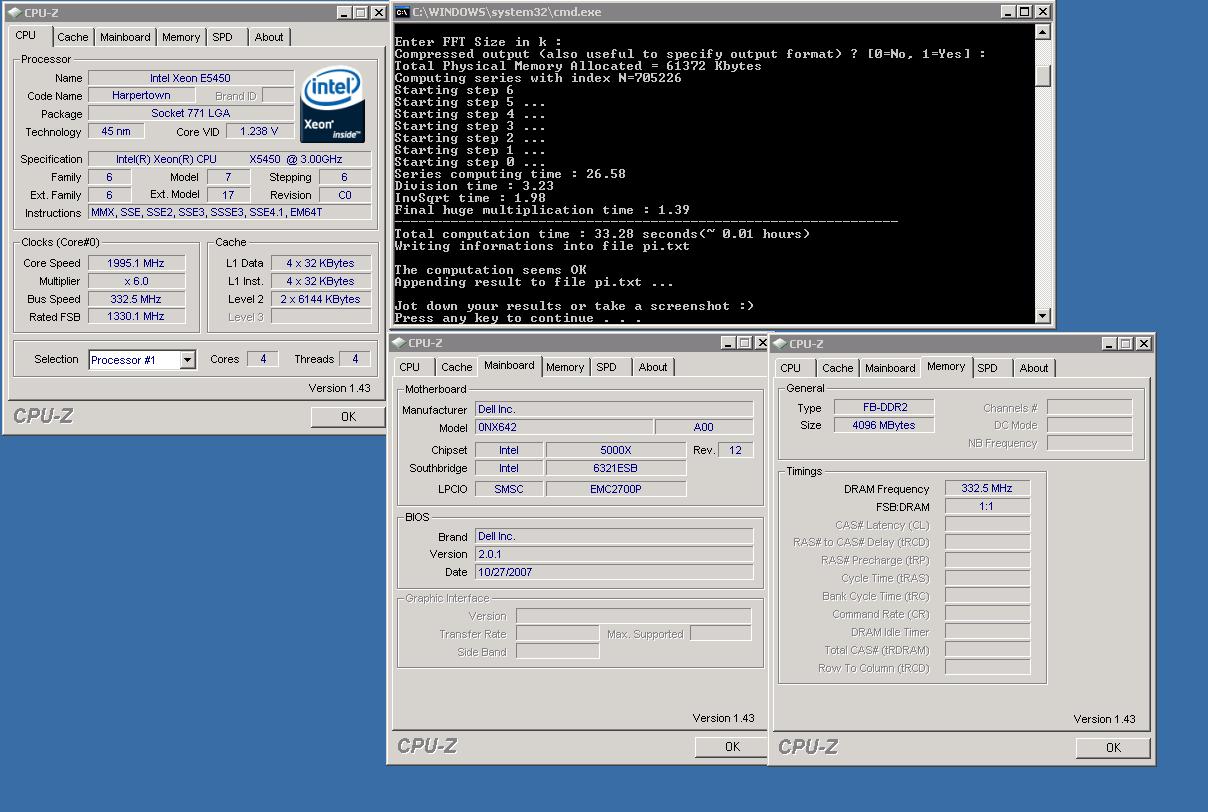Click the DRAM Frequency value '332.5 MHz'
1208x812 pixels.
(x=987, y=489)
